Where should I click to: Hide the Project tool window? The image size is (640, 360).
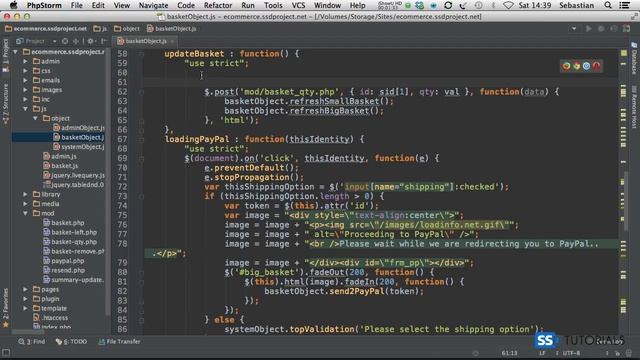[104, 41]
